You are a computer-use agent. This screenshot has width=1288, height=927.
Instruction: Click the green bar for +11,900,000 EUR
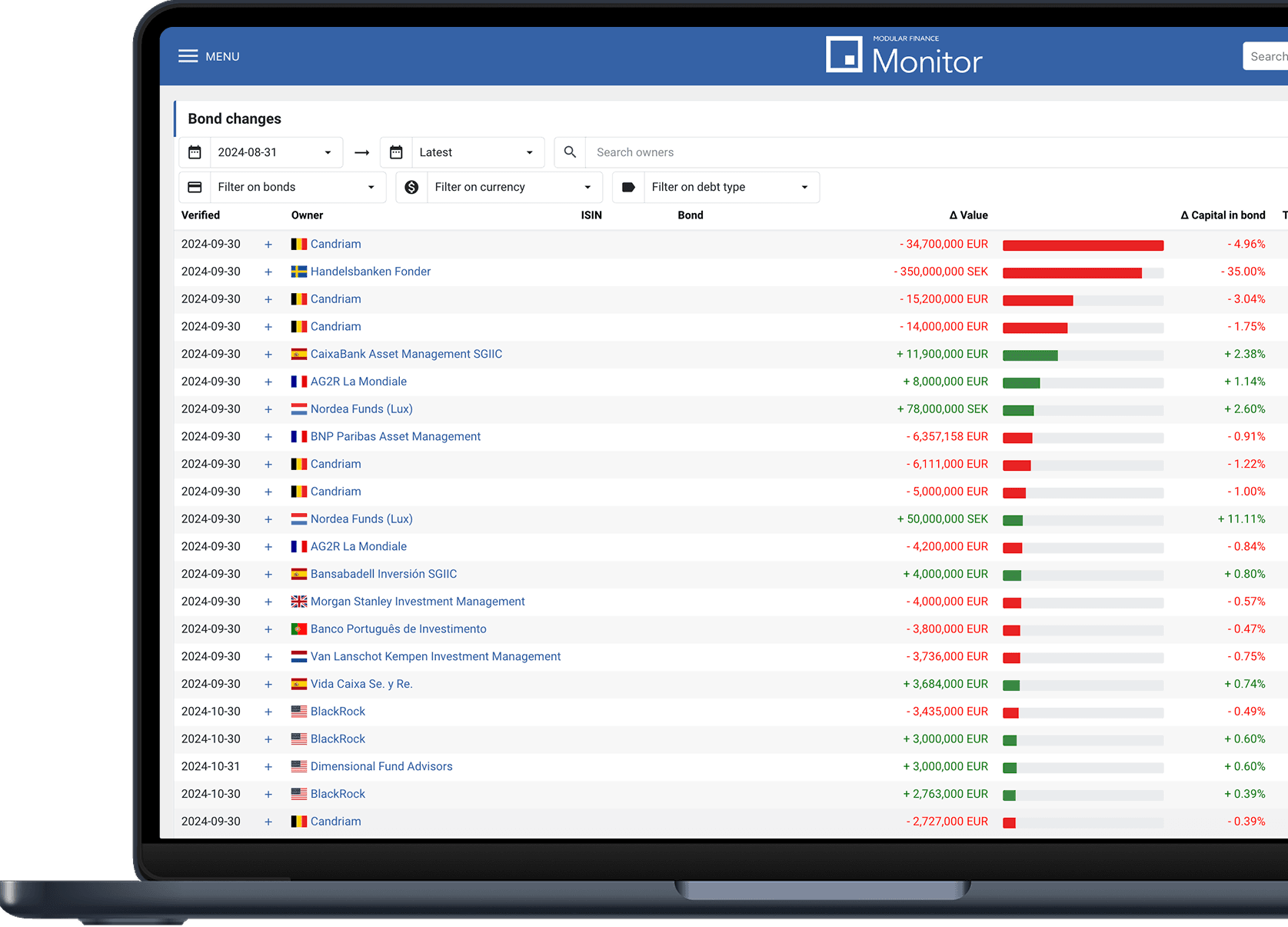point(1030,355)
